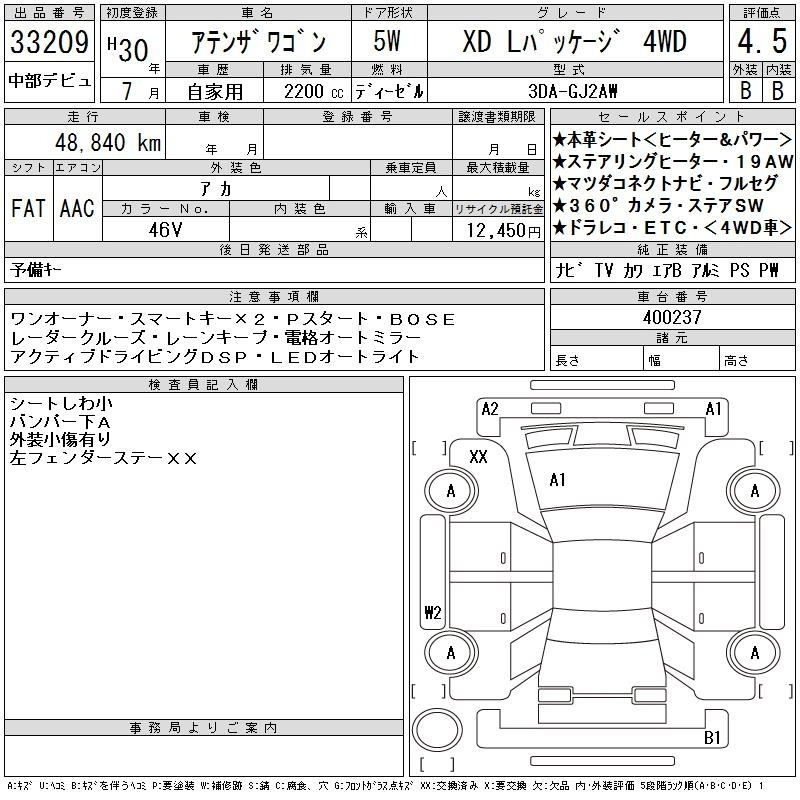The height and width of the screenshot is (800, 800).
Task: Select the B grade under 外装
Action: pos(746,91)
